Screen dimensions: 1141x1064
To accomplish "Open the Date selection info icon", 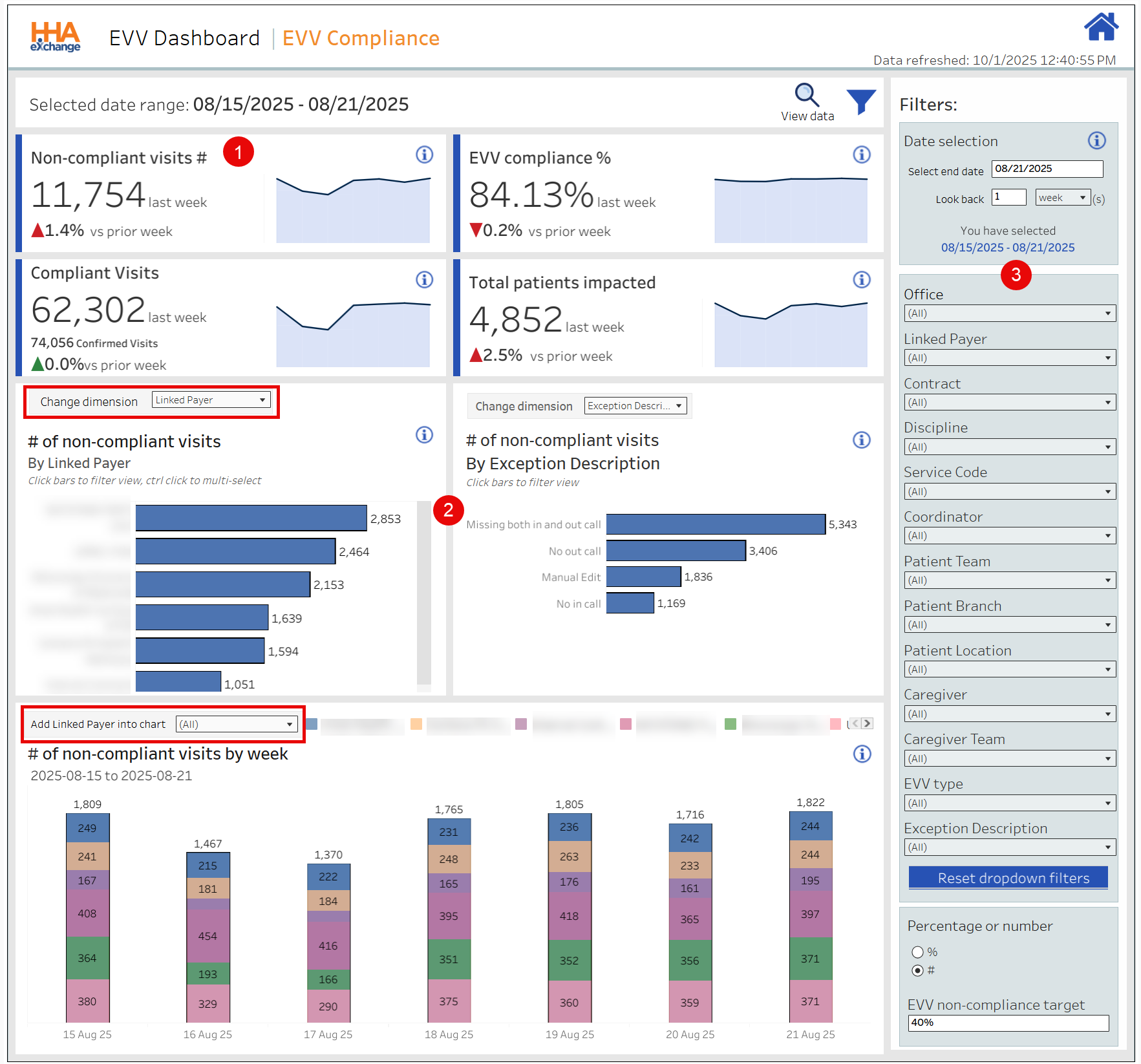I will pos(1098,140).
